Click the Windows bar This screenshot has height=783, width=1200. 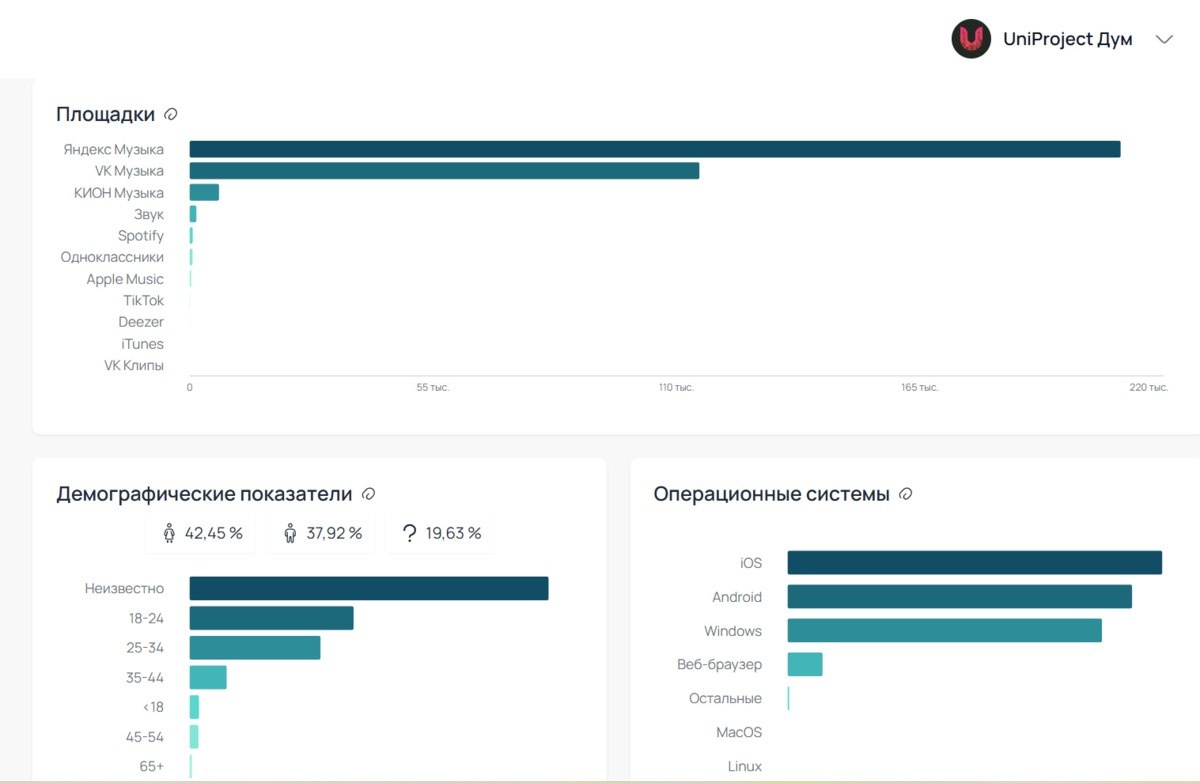[945, 631]
